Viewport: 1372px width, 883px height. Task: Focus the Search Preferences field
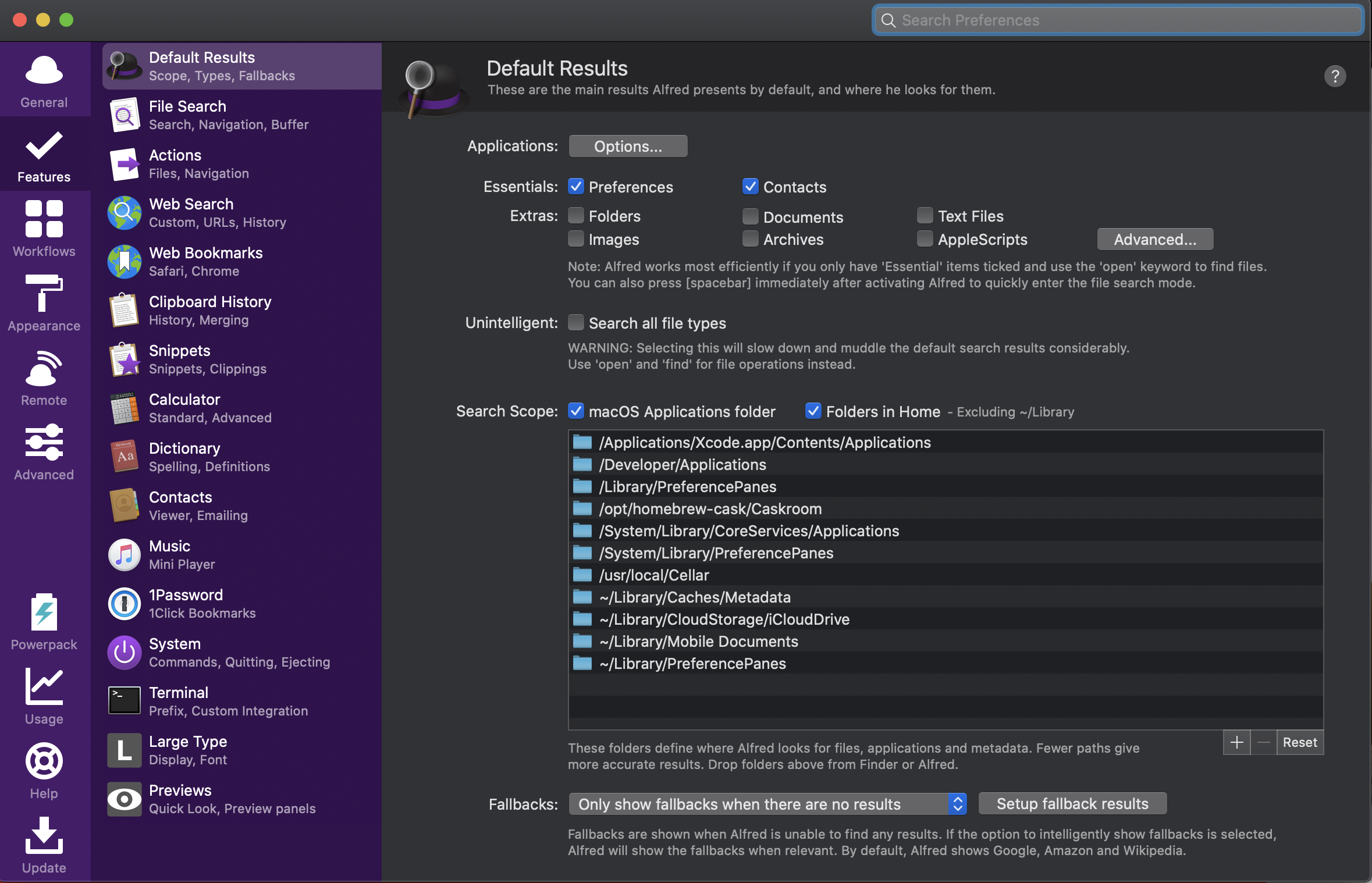[1118, 20]
